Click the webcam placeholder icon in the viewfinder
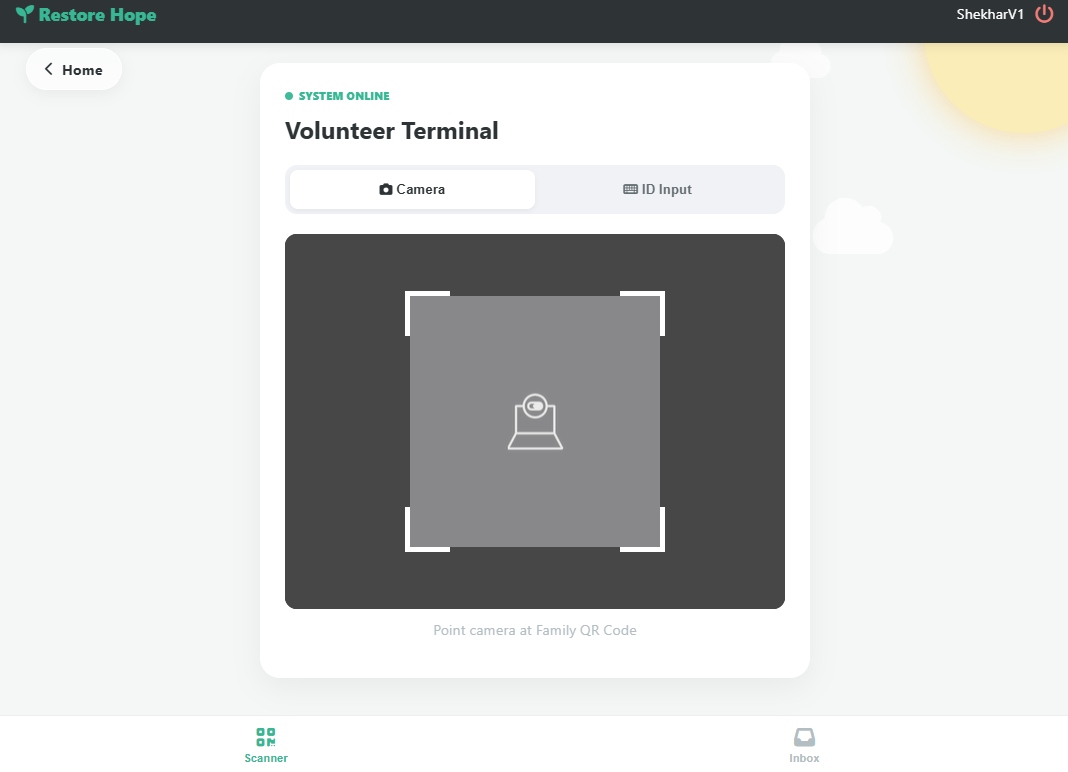This screenshot has width=1068, height=772. point(535,420)
